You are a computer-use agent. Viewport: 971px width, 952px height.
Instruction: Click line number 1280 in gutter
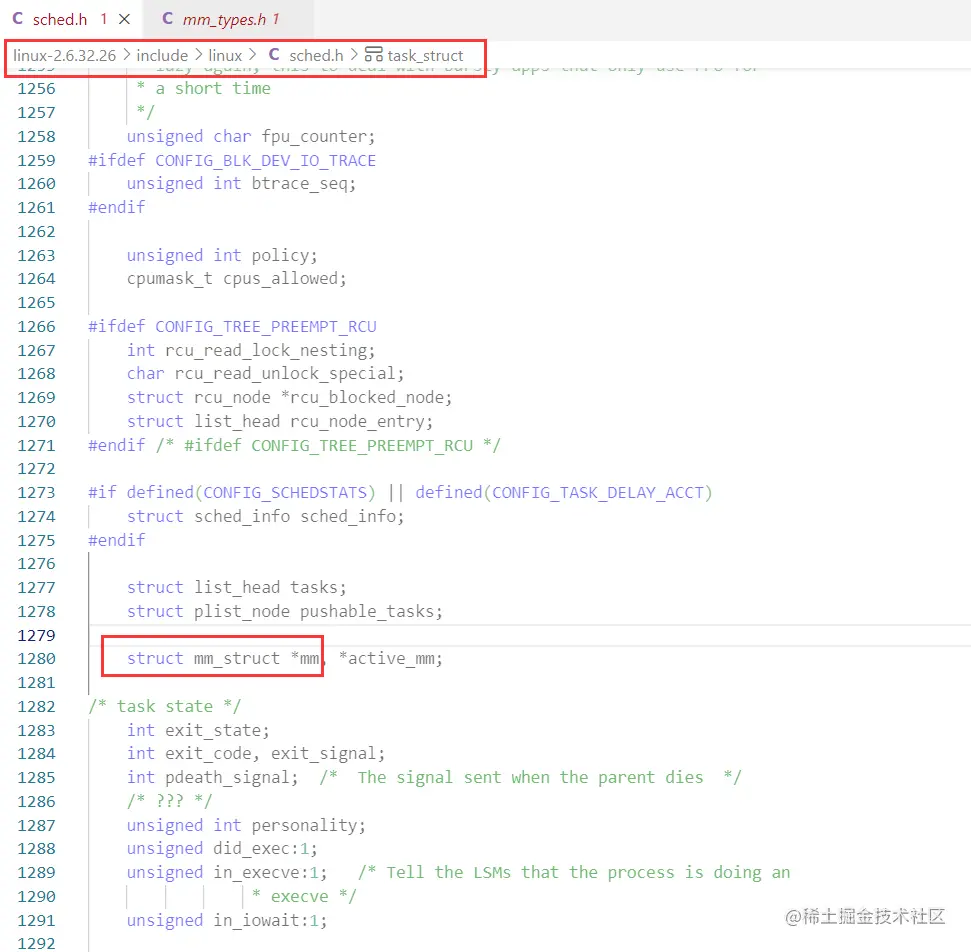(x=36, y=658)
